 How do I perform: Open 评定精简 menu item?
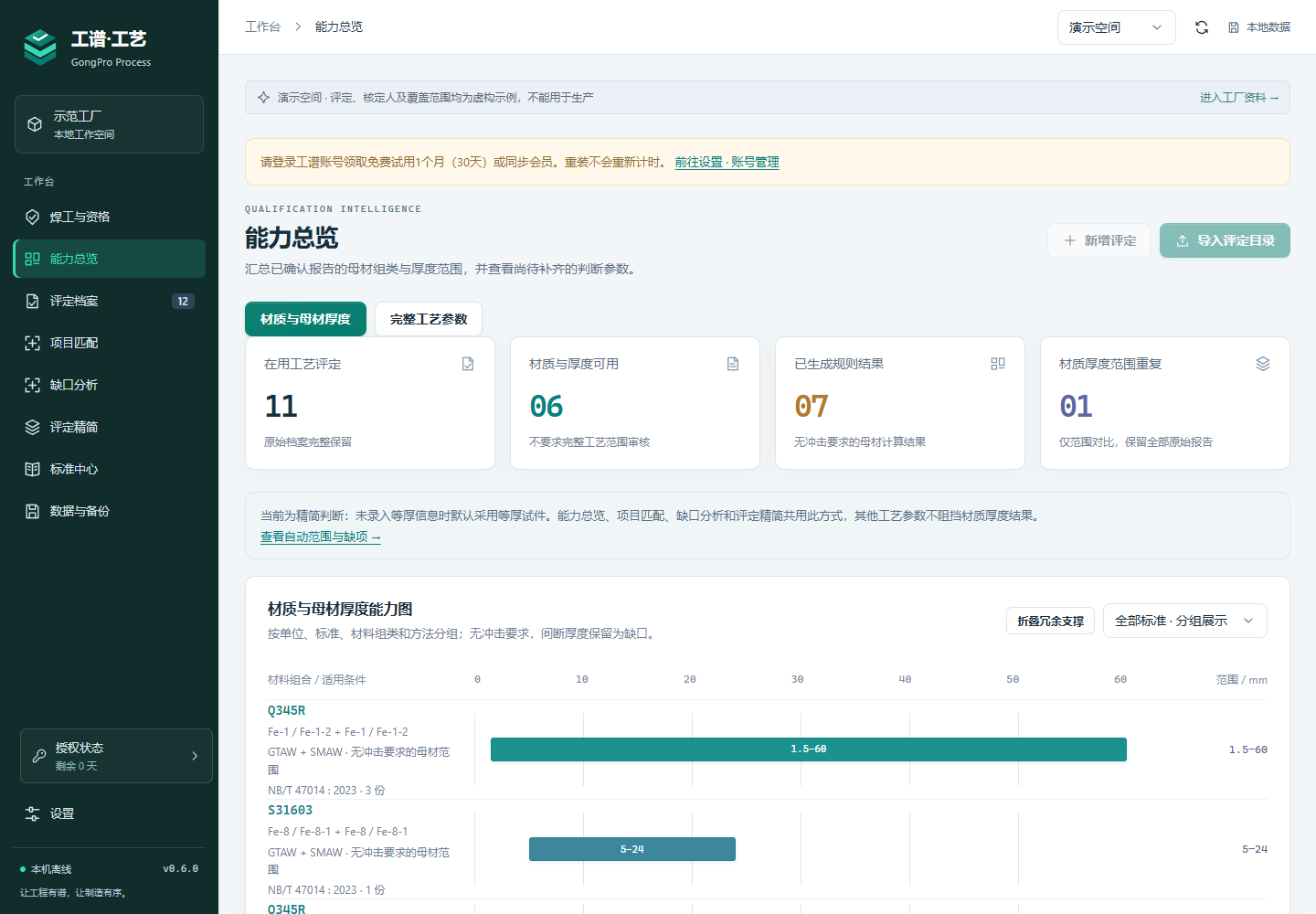(x=110, y=427)
